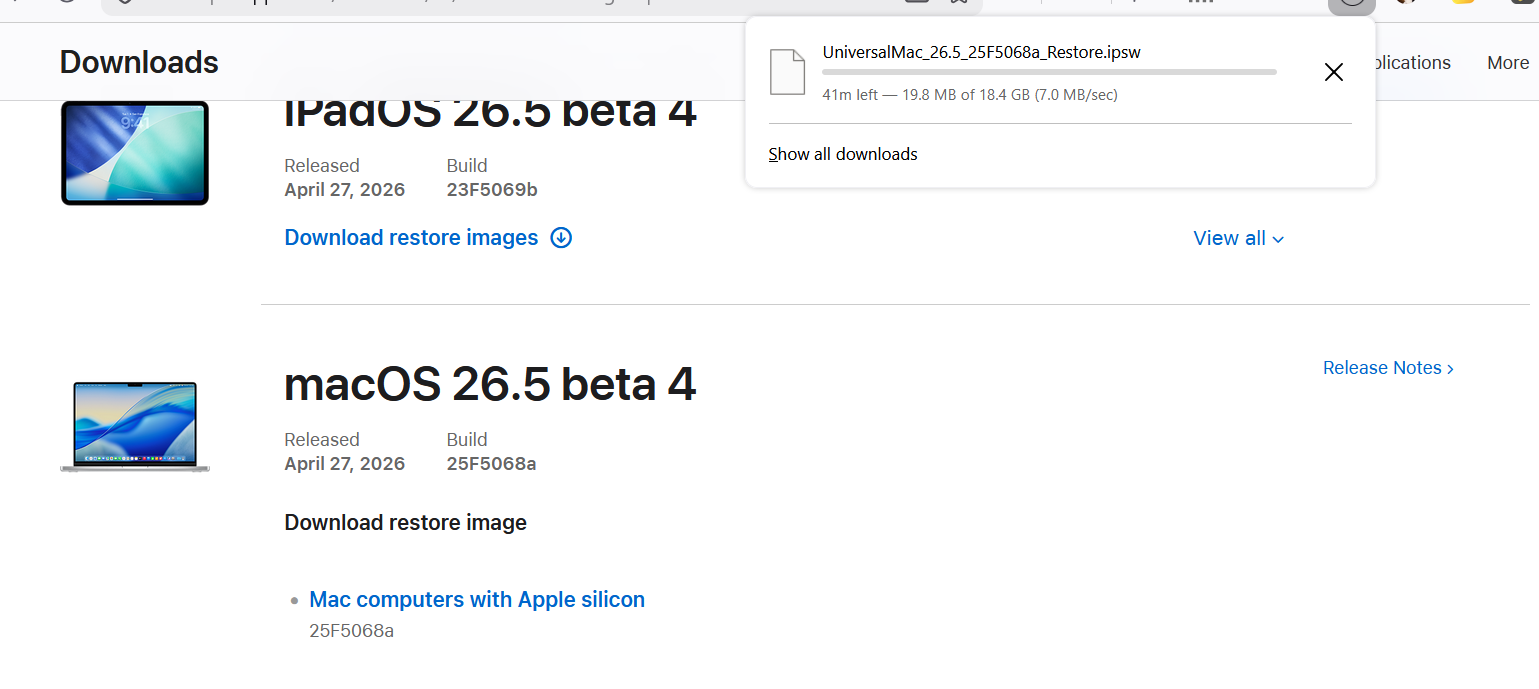Screen dimensions: 1539x689
Task: Click the iPad device thumbnail image
Action: (x=135, y=153)
